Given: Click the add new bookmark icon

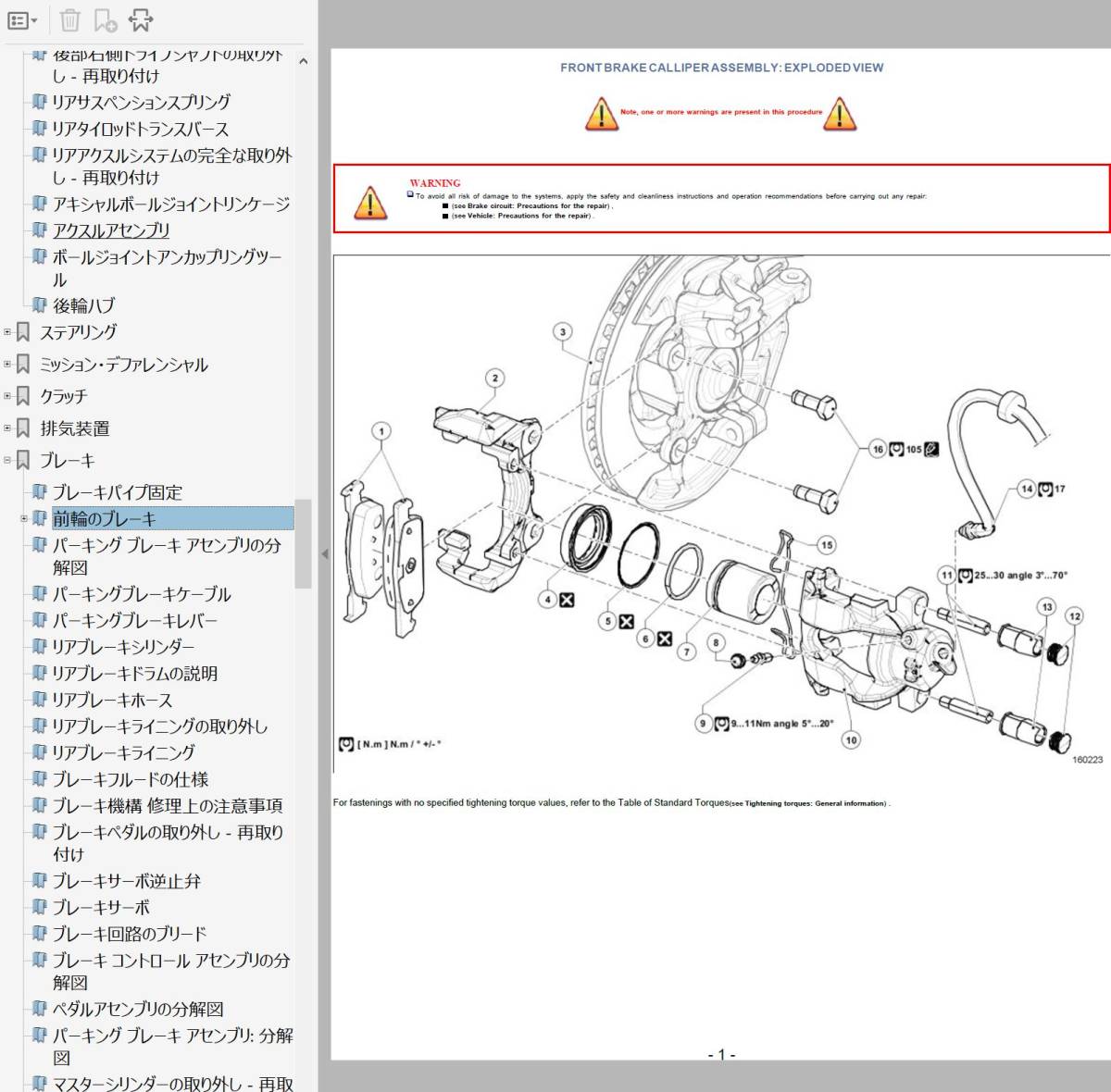Looking at the screenshot, I should (105, 20).
